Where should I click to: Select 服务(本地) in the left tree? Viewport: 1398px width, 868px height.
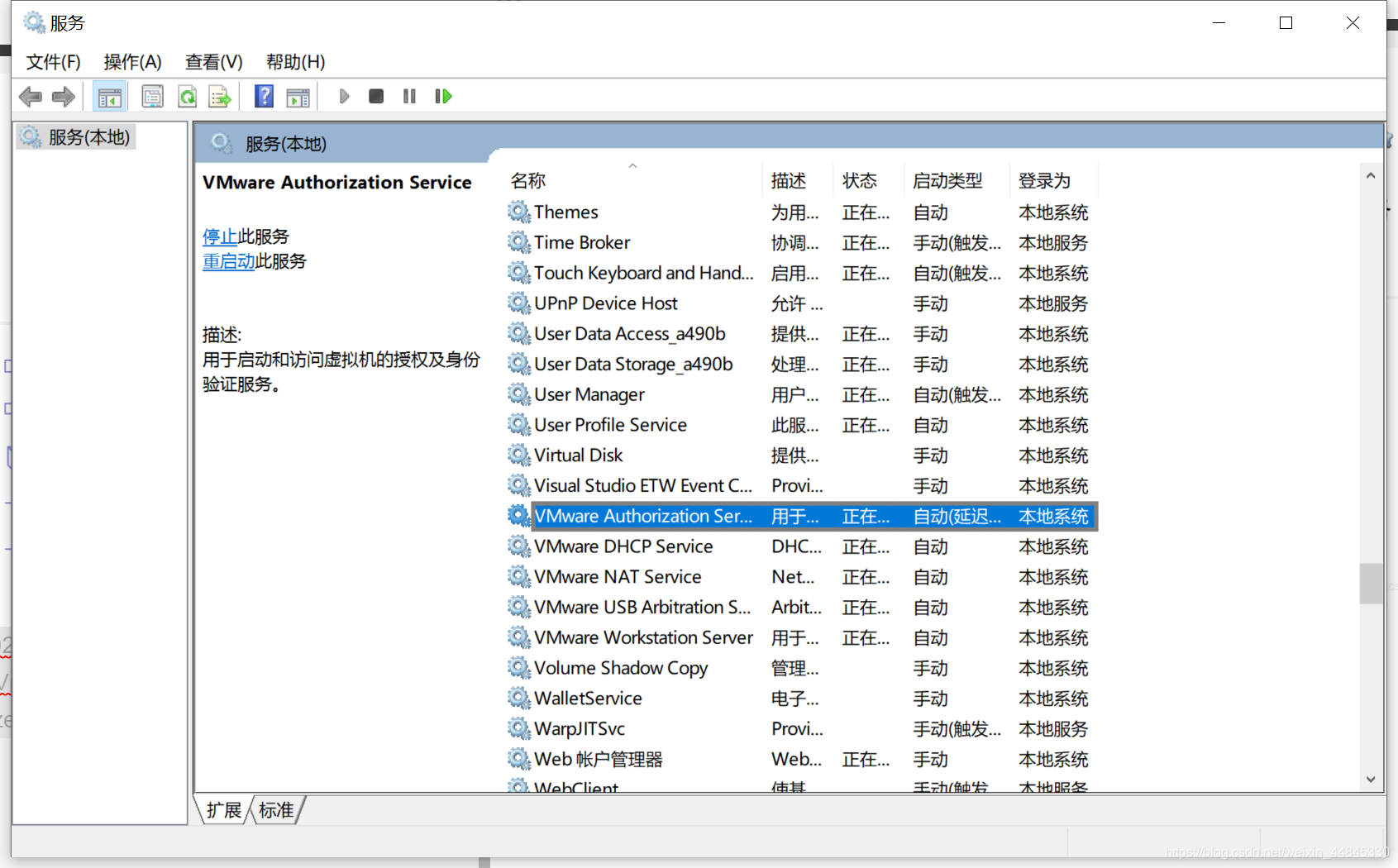76,137
